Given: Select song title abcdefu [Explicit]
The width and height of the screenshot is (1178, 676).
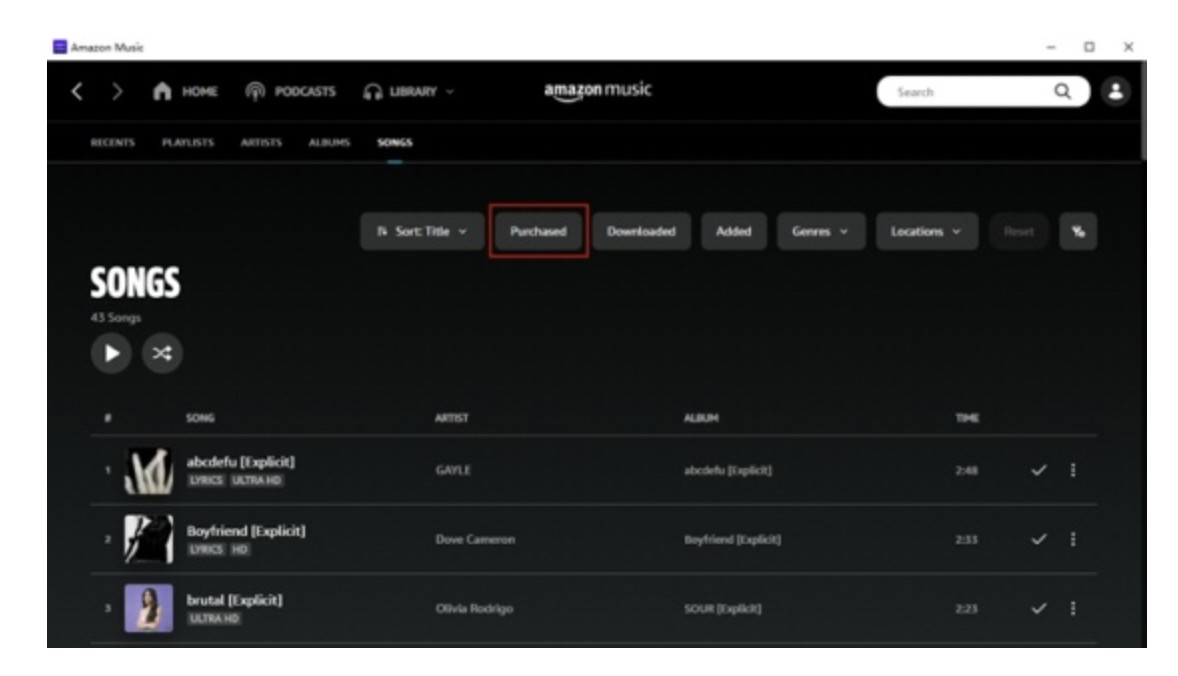Looking at the screenshot, I should point(240,462).
